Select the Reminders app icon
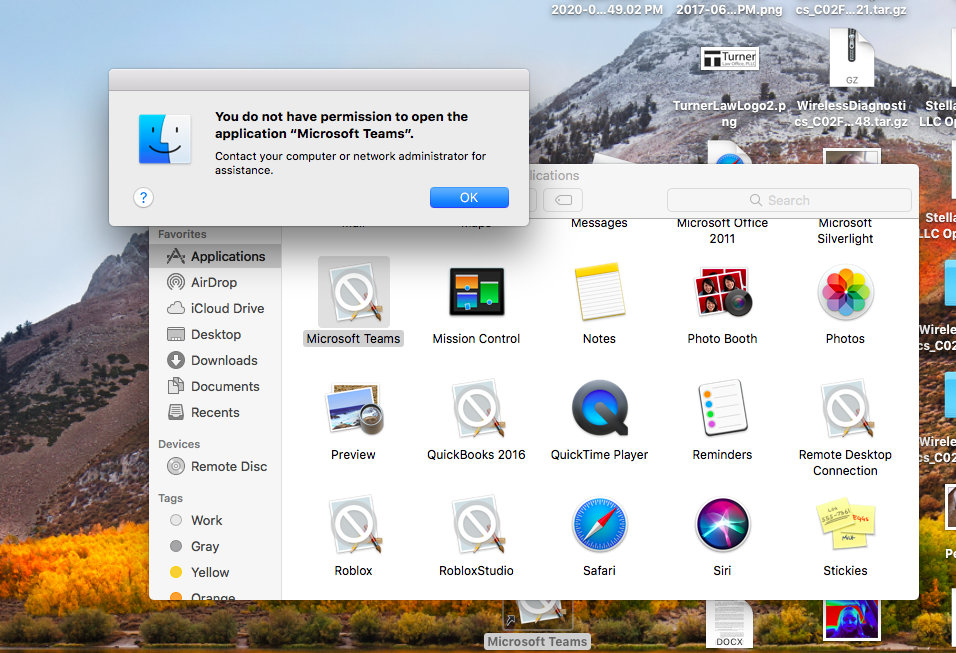This screenshot has height=653, width=956. [722, 409]
